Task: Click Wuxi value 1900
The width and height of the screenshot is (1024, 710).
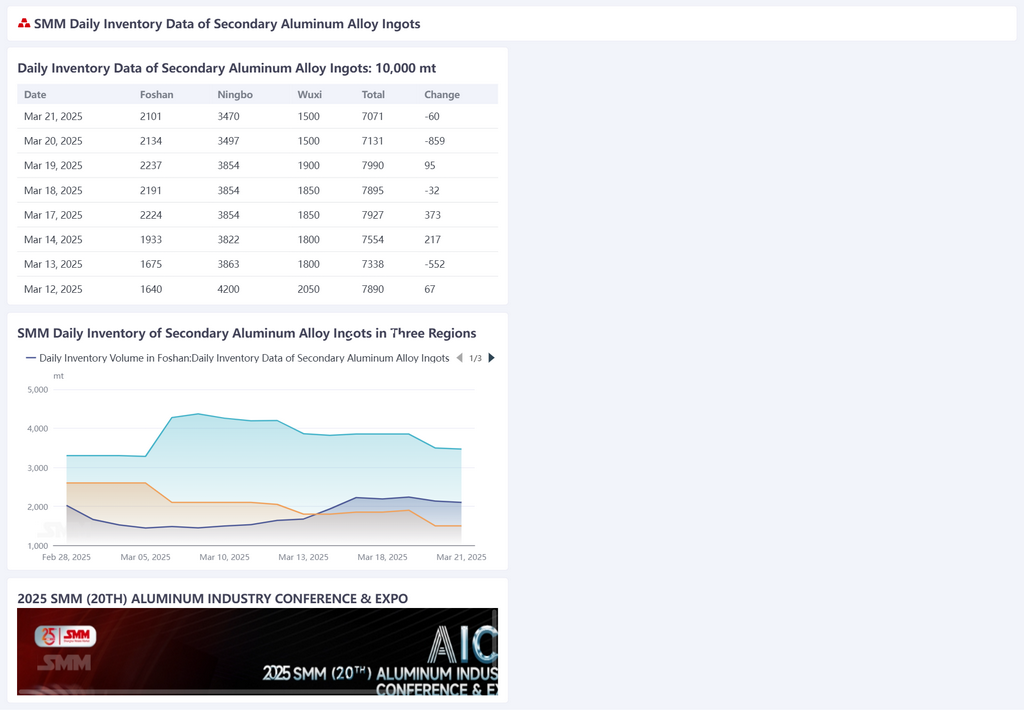Action: pyautogui.click(x=309, y=165)
